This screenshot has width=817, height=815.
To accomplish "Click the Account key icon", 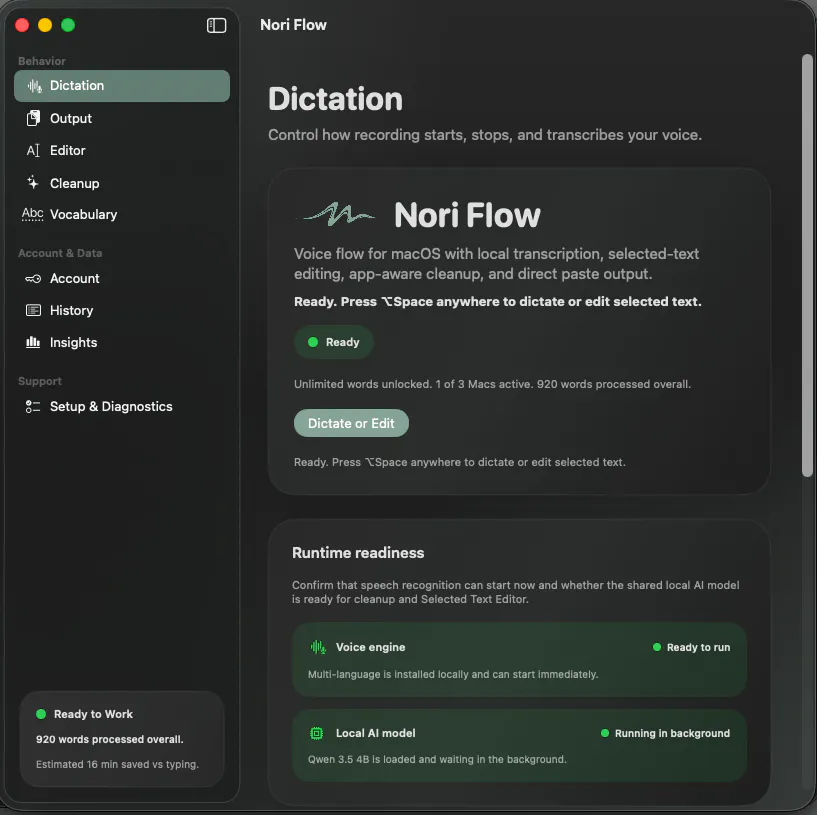I will [33, 279].
